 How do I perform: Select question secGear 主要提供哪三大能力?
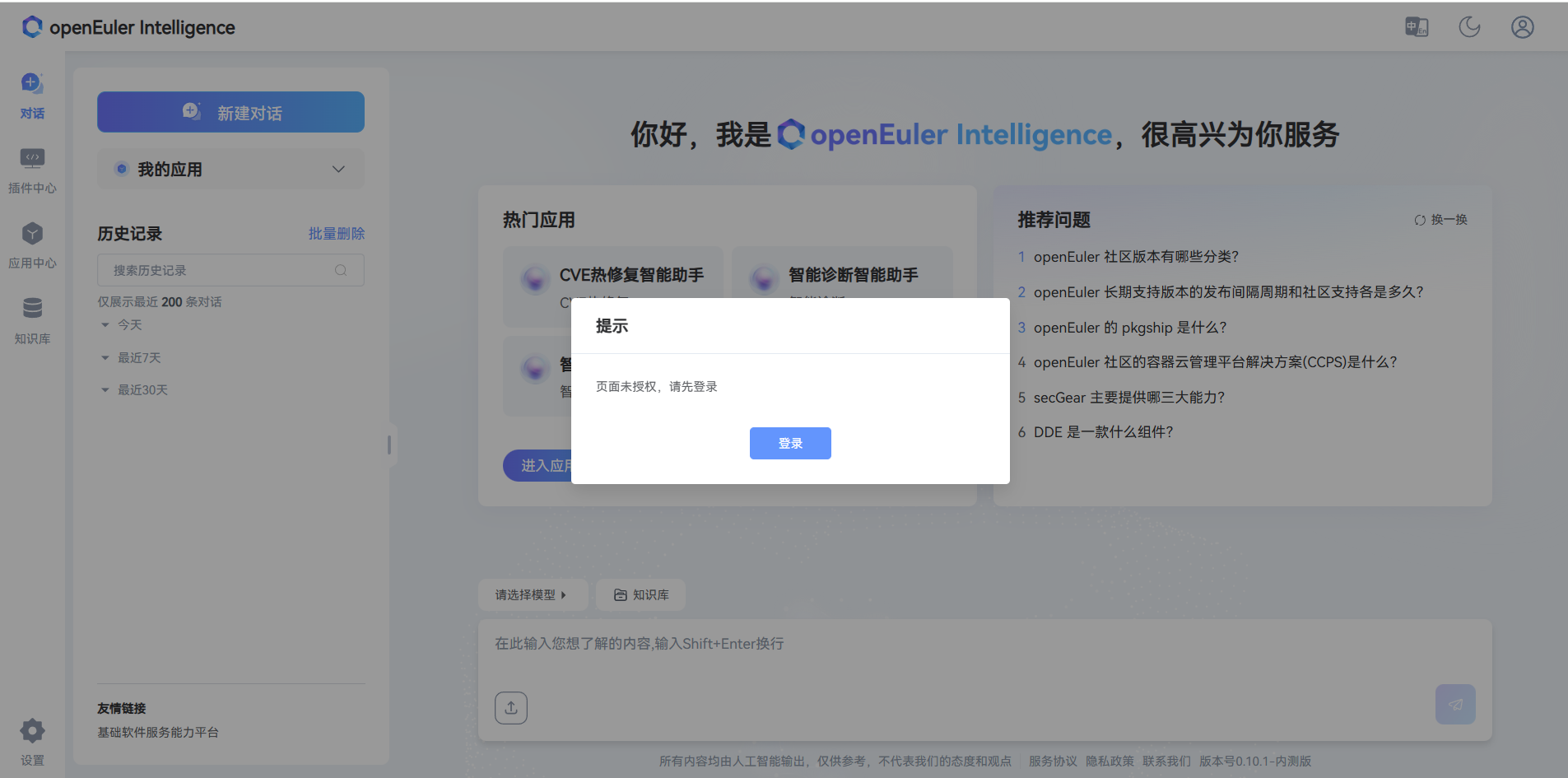click(1129, 398)
